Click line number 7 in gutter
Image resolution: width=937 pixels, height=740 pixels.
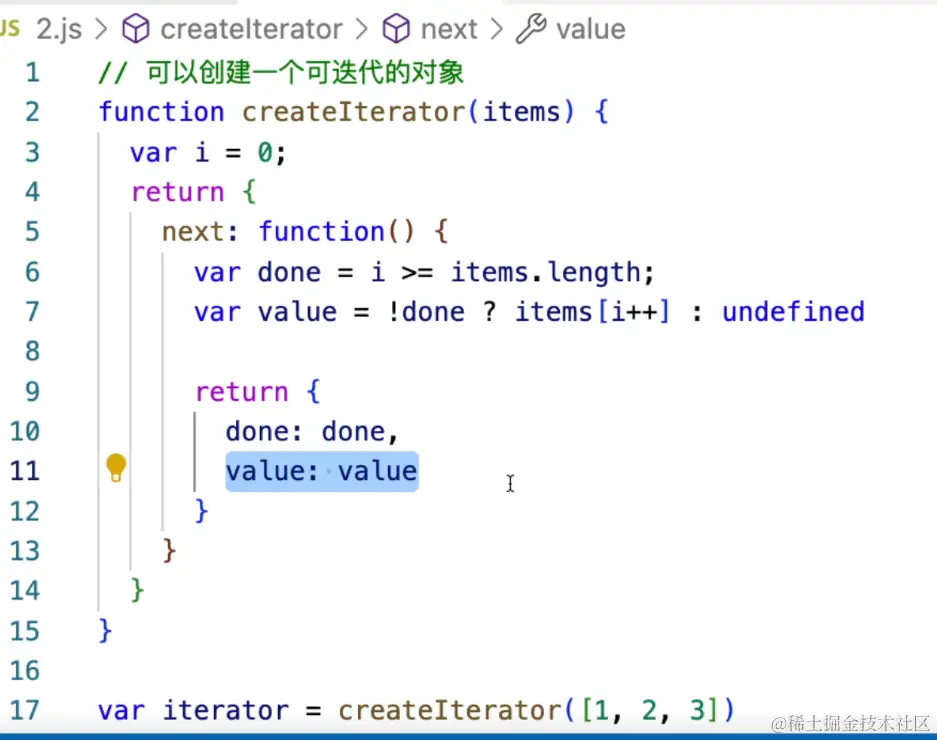tap(32, 311)
